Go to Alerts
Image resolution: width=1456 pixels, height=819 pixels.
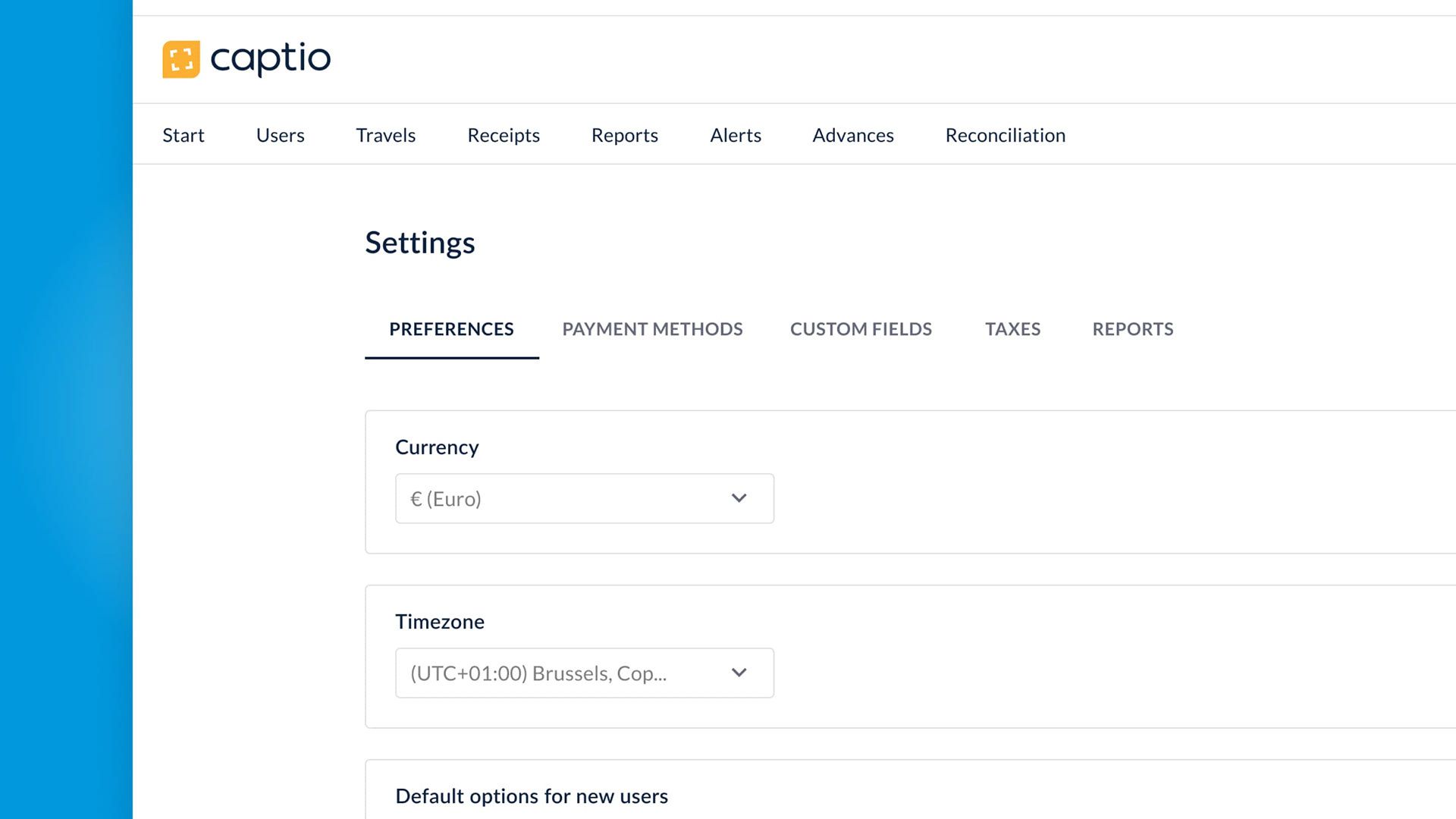click(x=736, y=135)
